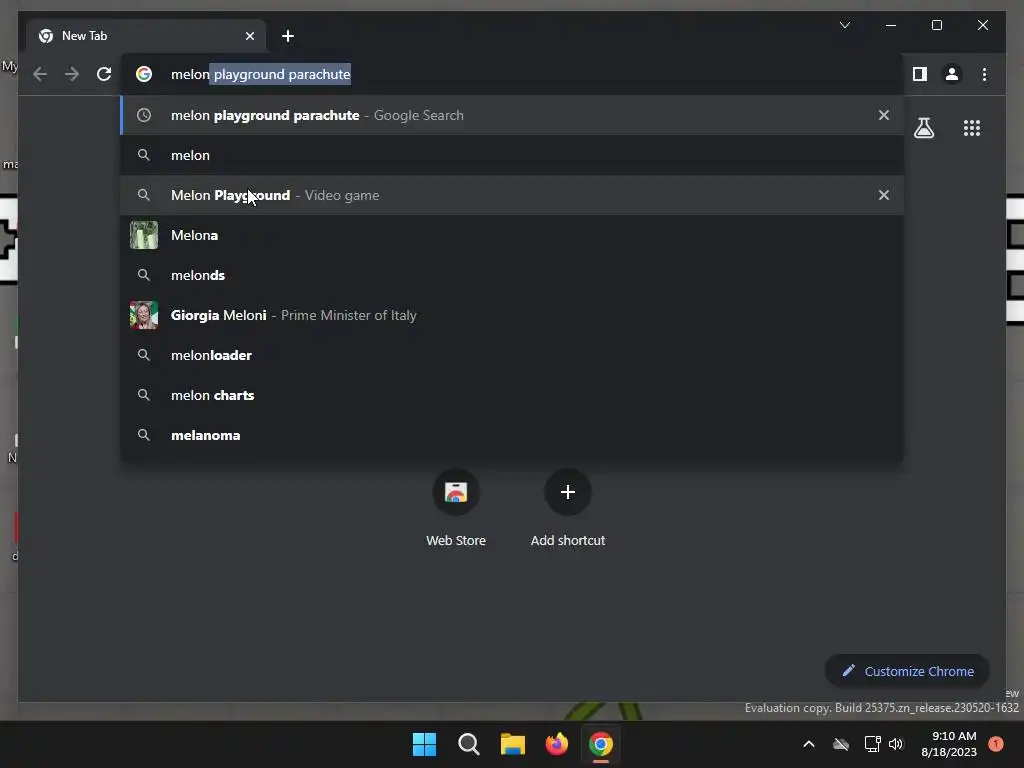Click the Google icon in the address bar

144,74
